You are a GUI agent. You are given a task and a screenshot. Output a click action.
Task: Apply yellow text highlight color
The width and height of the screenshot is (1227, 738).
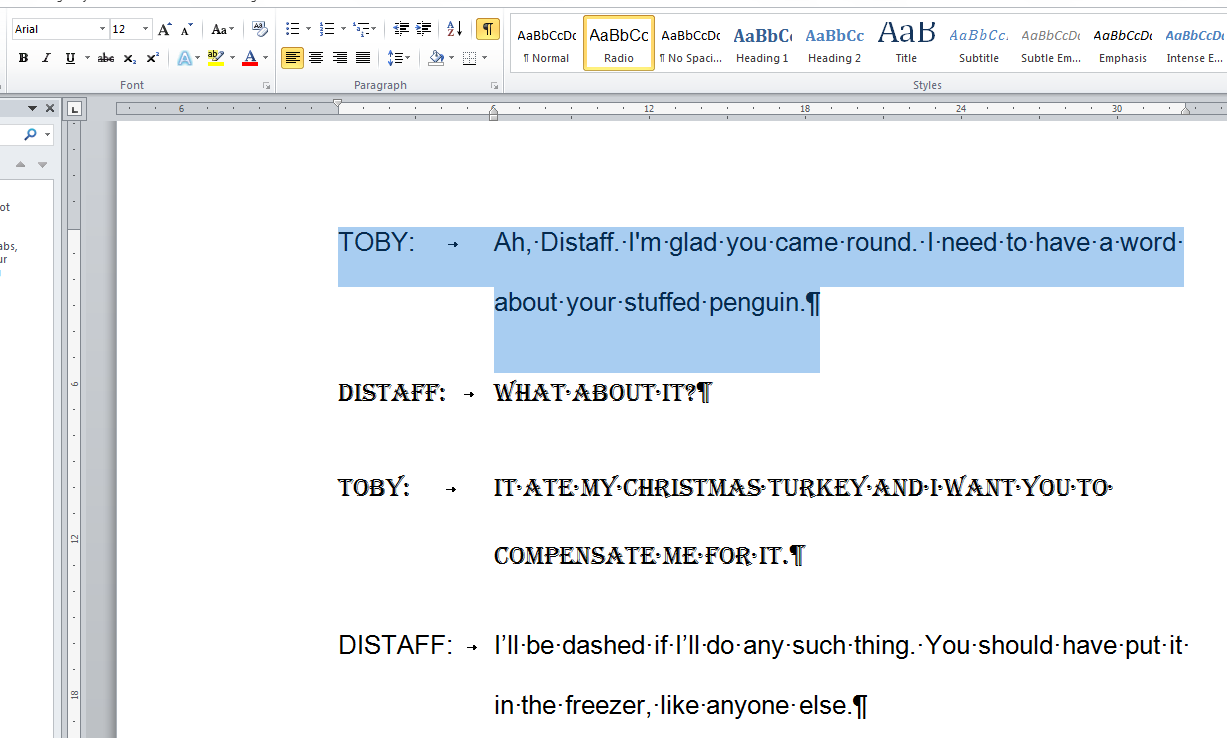coord(217,57)
